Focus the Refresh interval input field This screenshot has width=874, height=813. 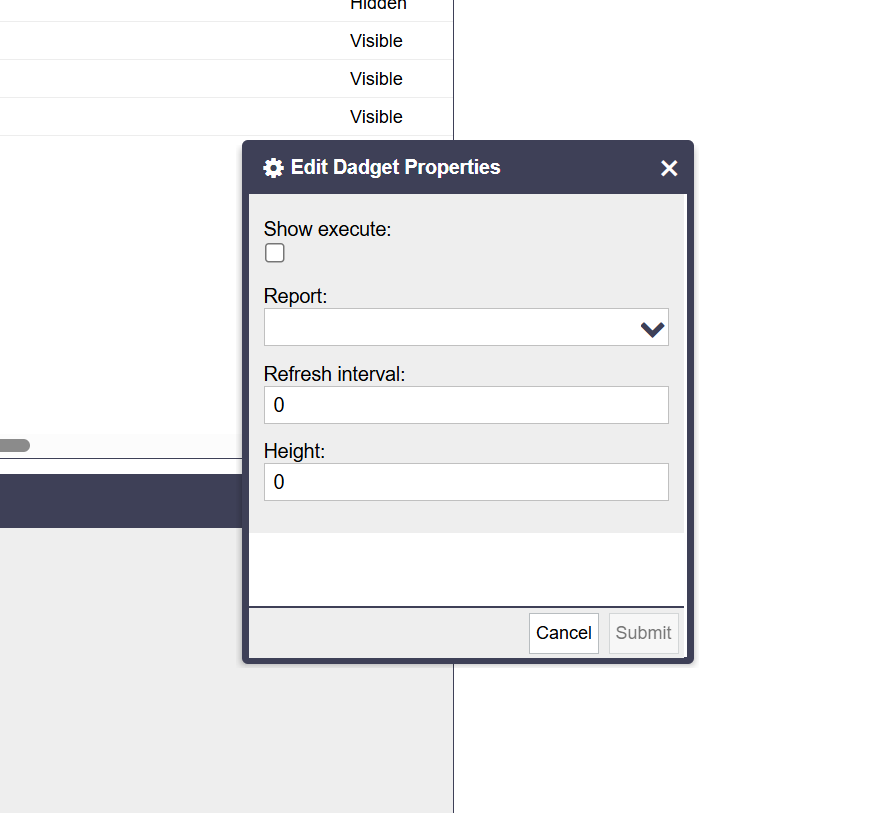tap(466, 405)
